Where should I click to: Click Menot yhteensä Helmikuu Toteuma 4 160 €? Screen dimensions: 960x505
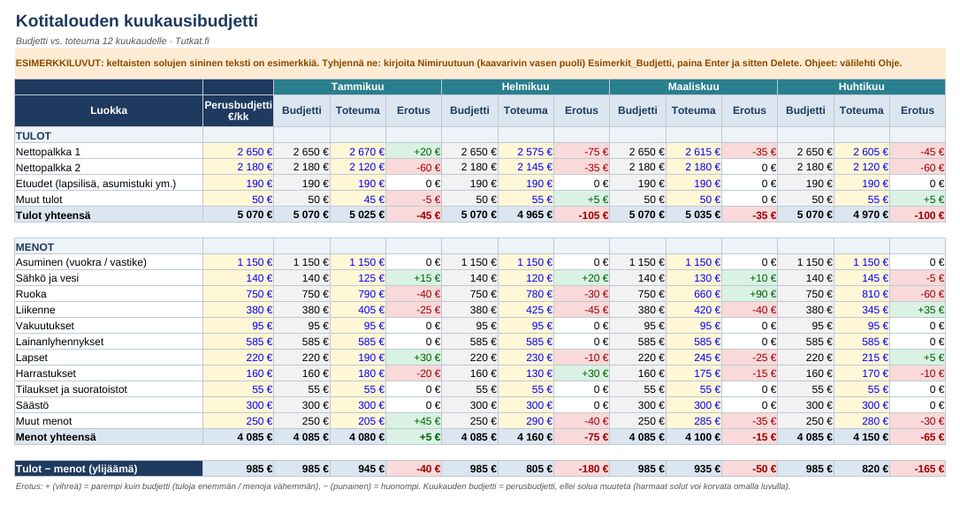pyautogui.click(x=526, y=437)
